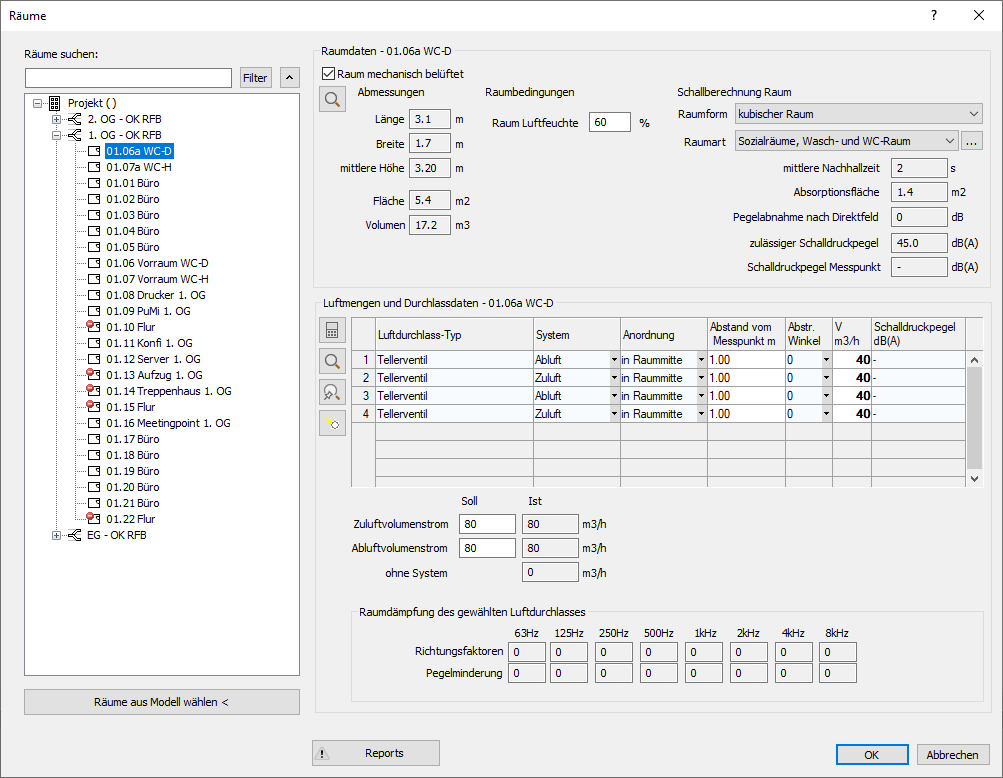The height and width of the screenshot is (778, 1003).
Task: Open Anordnung dropdown in table row 3
Action: (701, 396)
